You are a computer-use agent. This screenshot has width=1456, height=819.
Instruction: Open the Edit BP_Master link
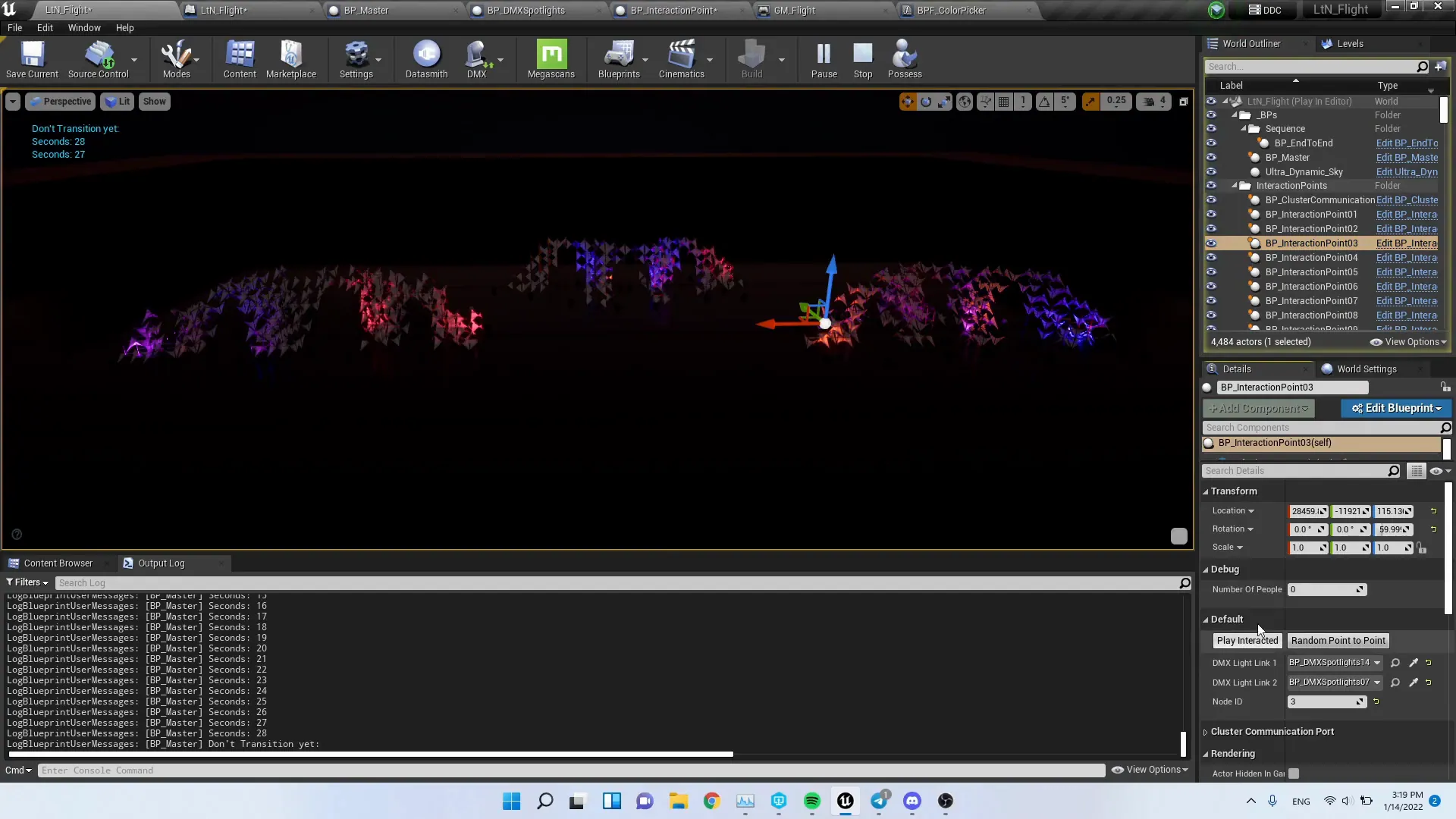coord(1407,158)
